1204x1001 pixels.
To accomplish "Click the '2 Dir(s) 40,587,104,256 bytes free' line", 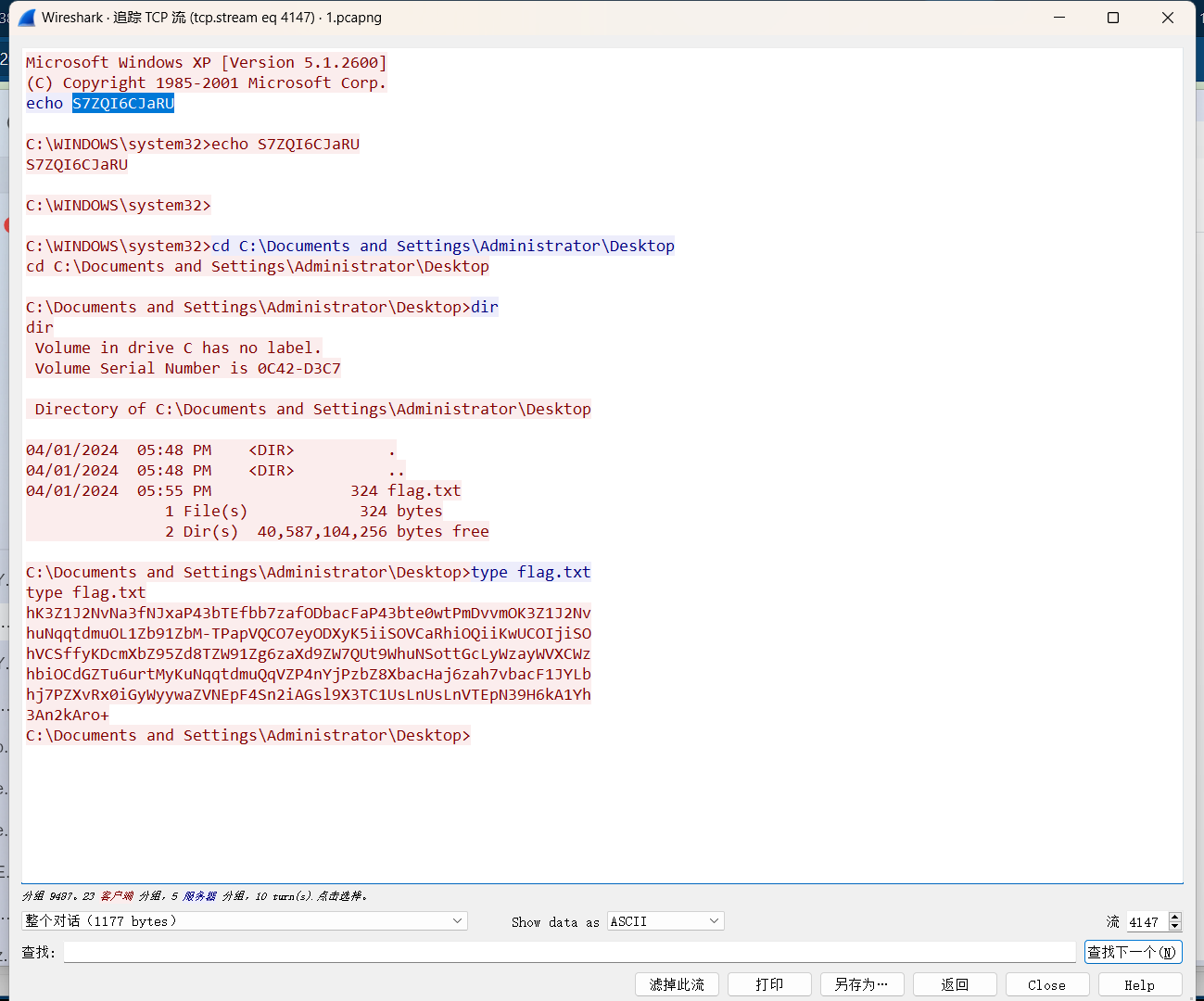I will (327, 531).
